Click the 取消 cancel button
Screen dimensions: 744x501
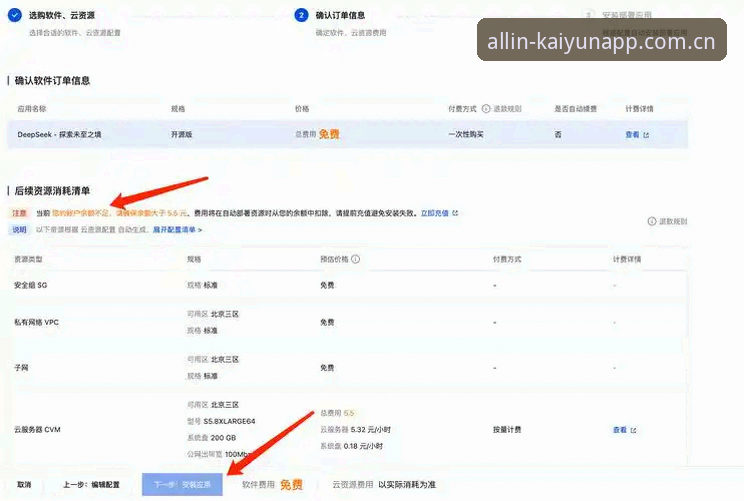pos(24,484)
